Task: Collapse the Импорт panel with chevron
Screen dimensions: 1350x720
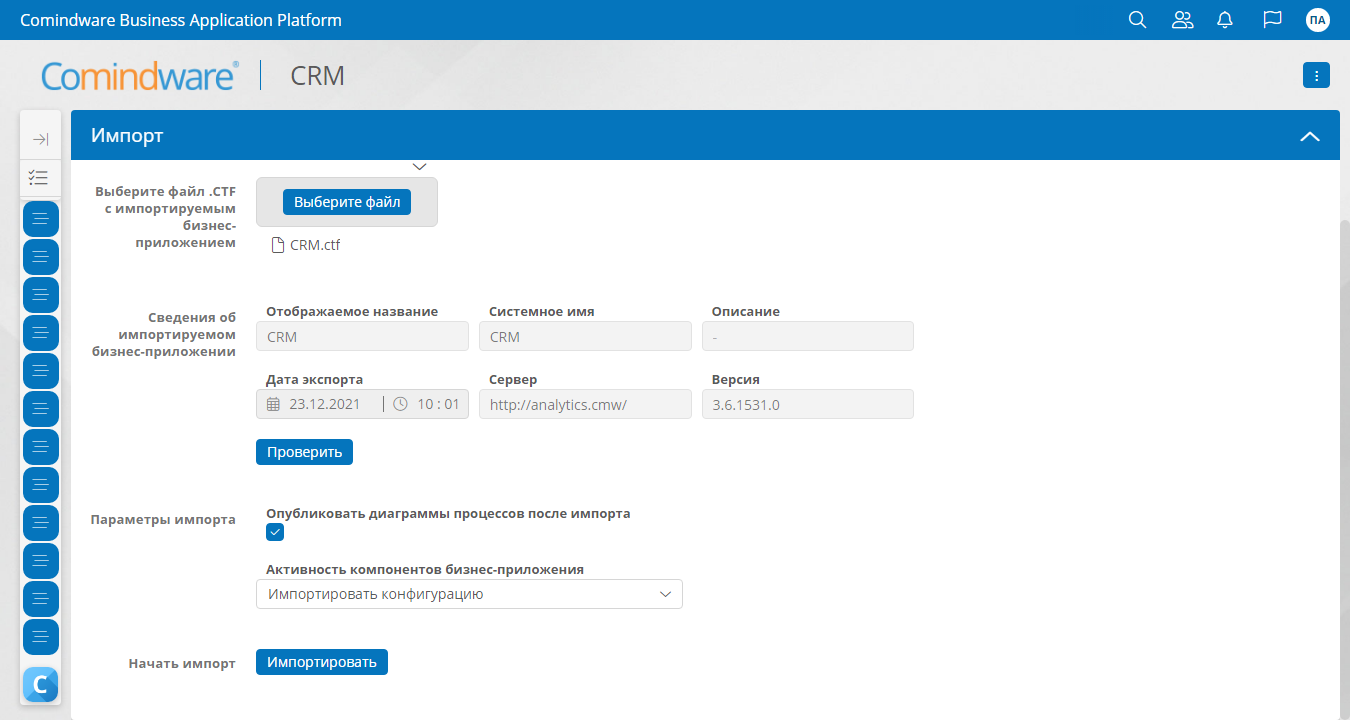Action: click(x=1310, y=136)
